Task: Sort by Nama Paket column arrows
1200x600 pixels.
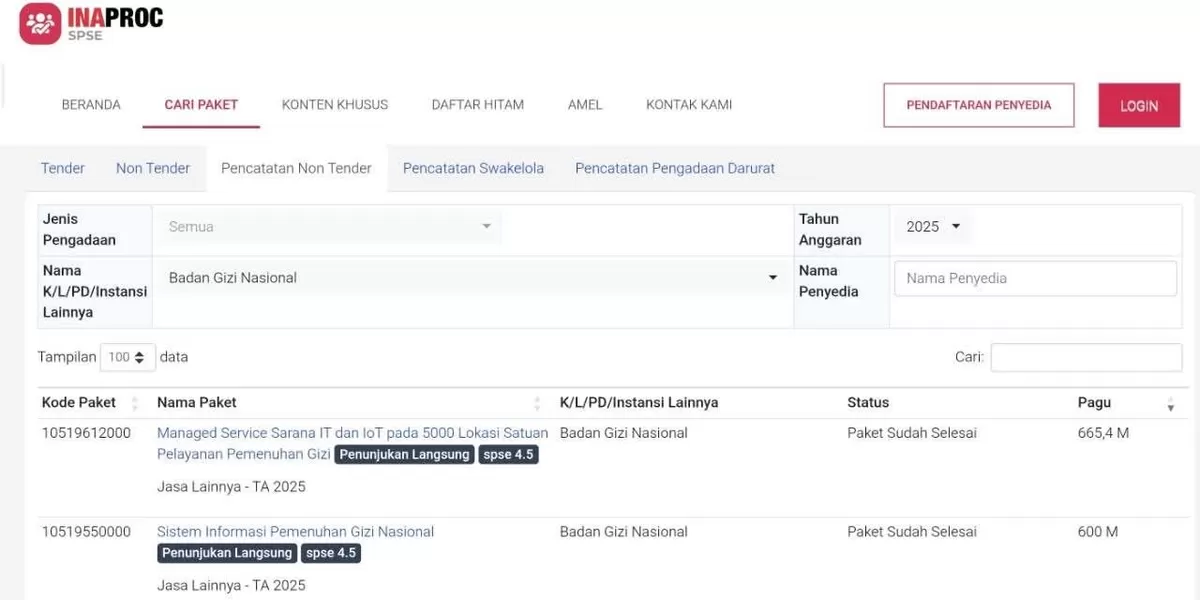Action: pyautogui.click(x=537, y=403)
